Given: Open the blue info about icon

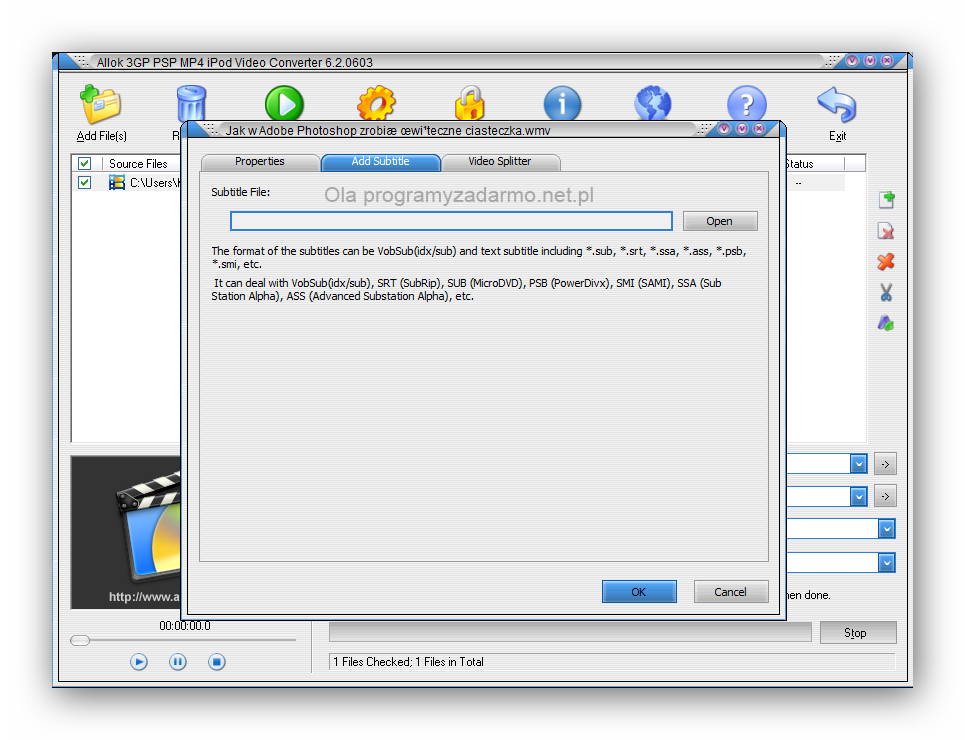Looking at the screenshot, I should coord(562,103).
